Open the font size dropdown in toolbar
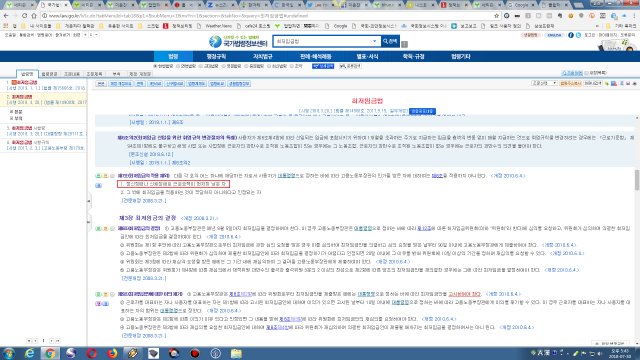This screenshot has width=640, height=360. click(544, 83)
